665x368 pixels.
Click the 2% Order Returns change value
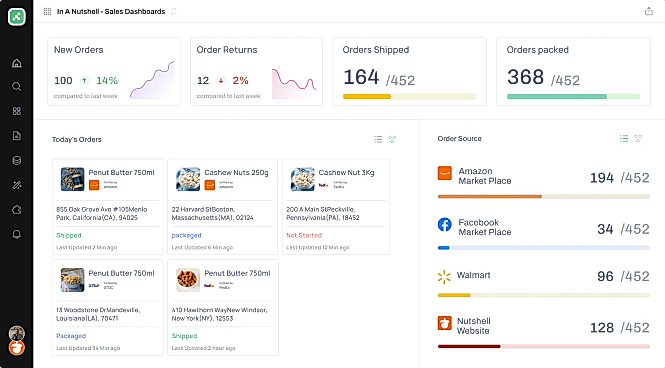pyautogui.click(x=240, y=81)
